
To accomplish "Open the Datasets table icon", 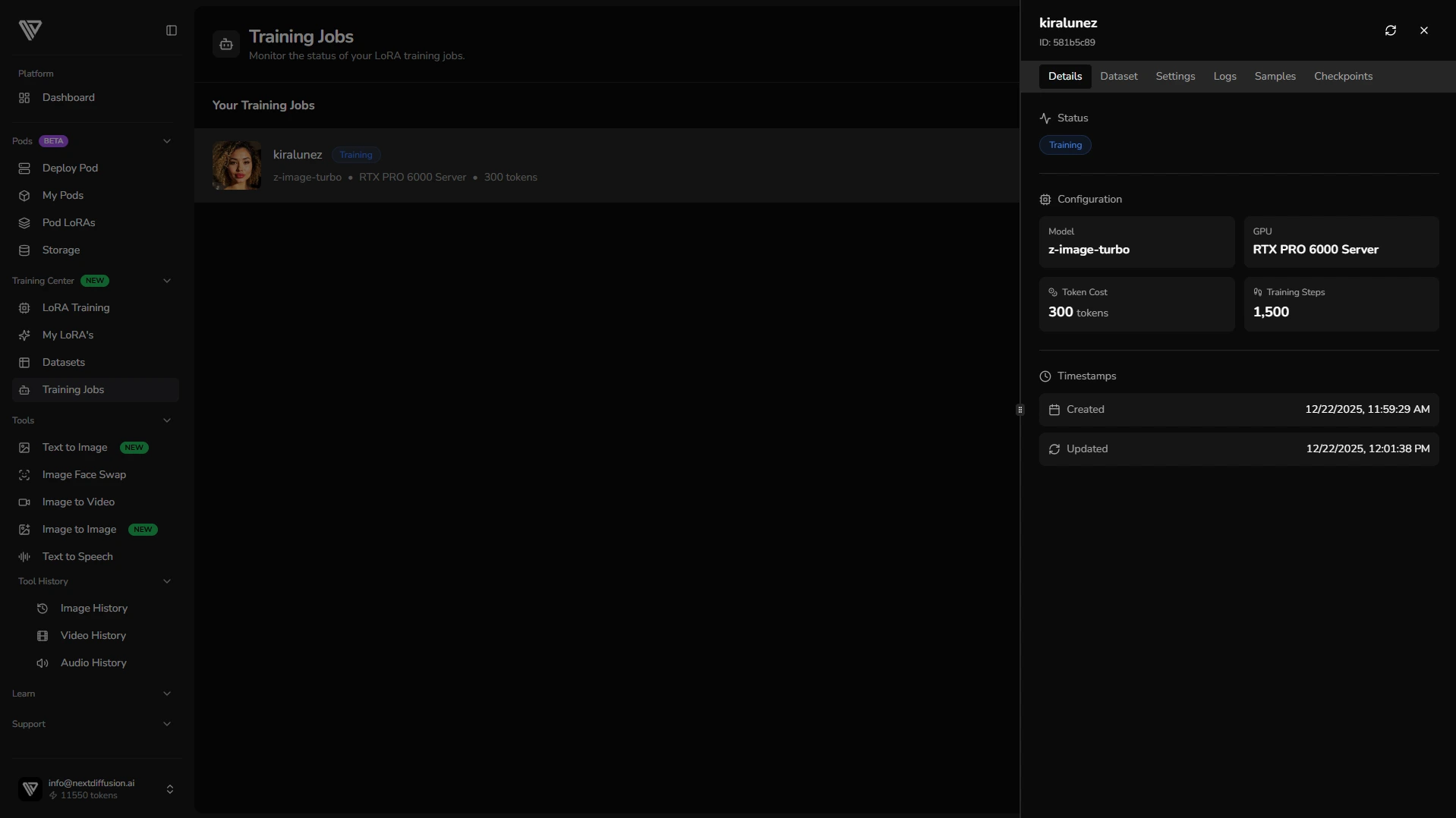I will tap(24, 363).
